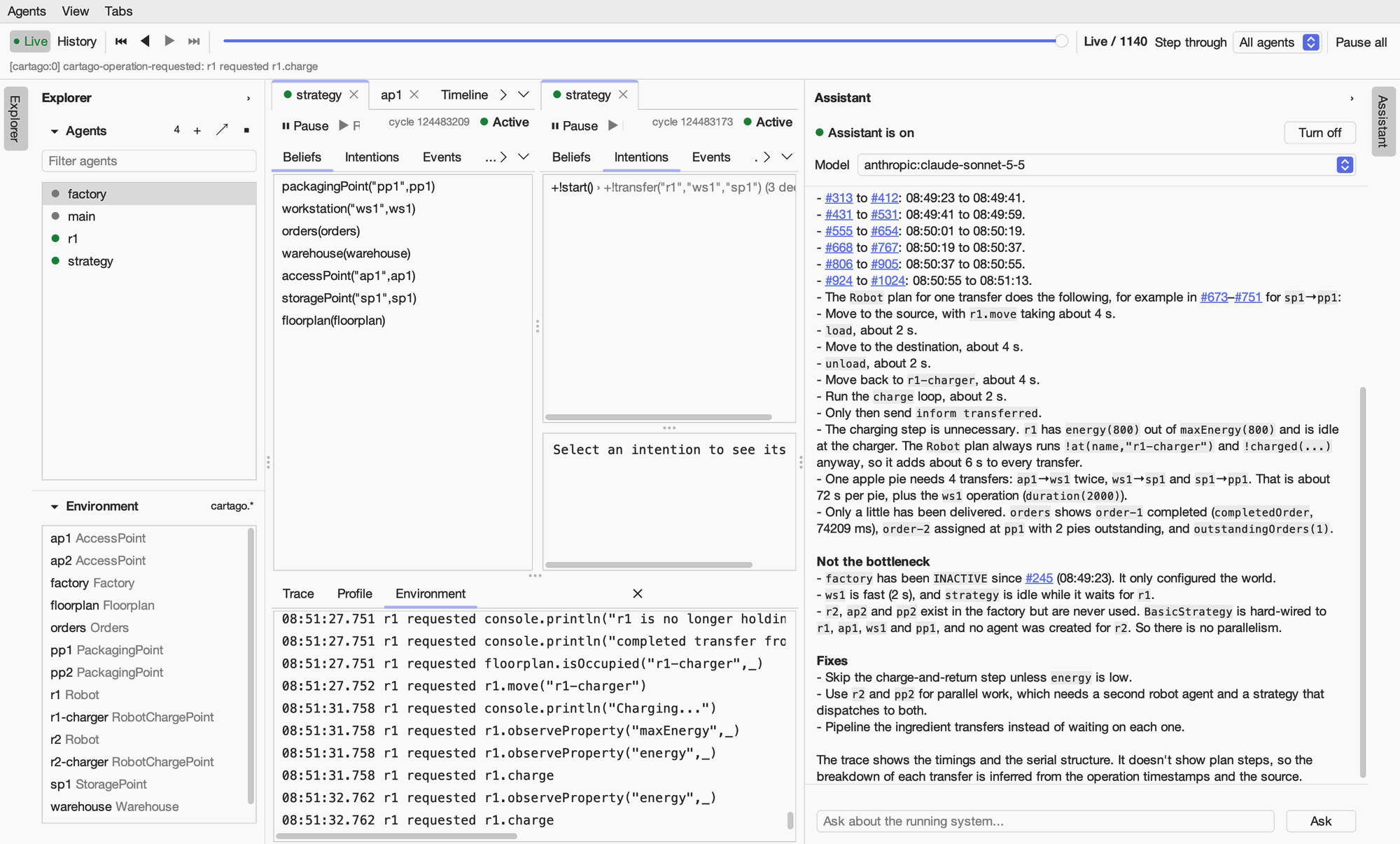Click the arrow icon in Agents header
Screen dimensions: 1400x844
(x=222, y=129)
